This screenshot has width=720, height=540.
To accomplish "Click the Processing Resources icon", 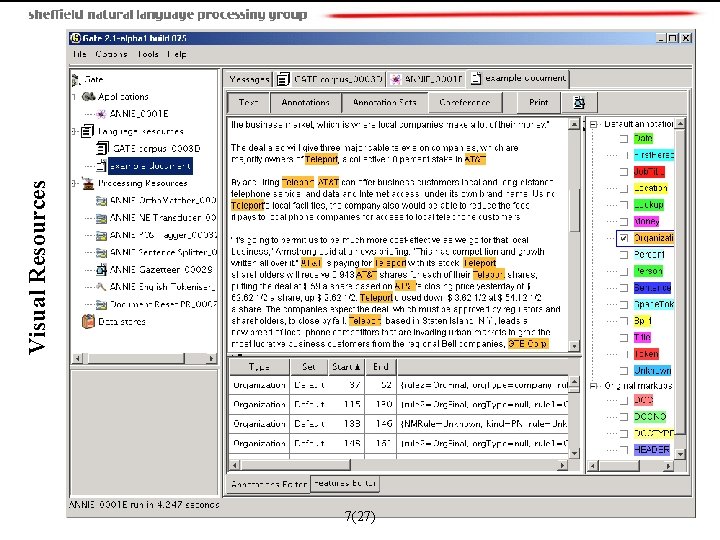I will (88, 183).
